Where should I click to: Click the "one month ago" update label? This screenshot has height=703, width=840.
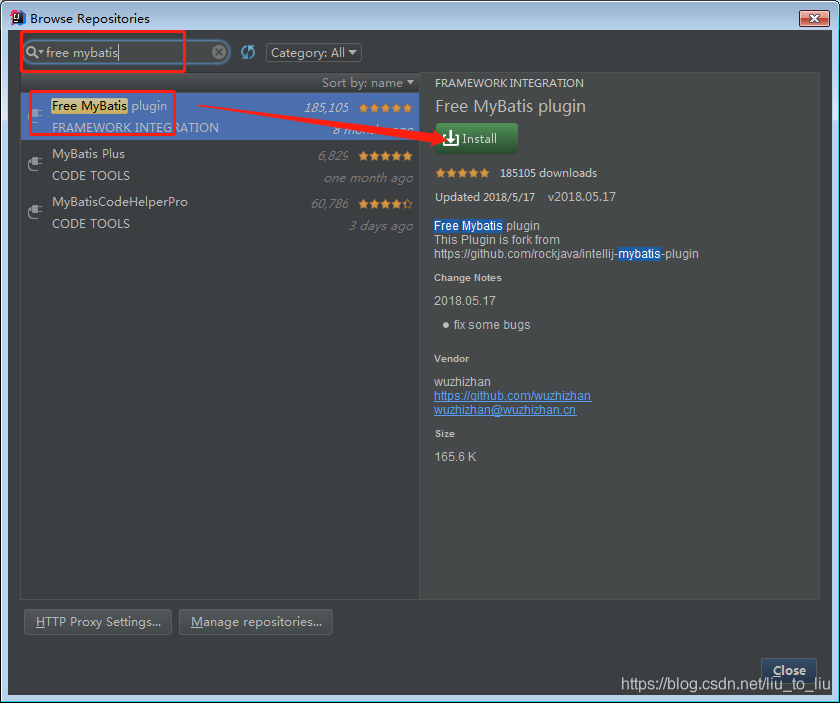click(369, 178)
